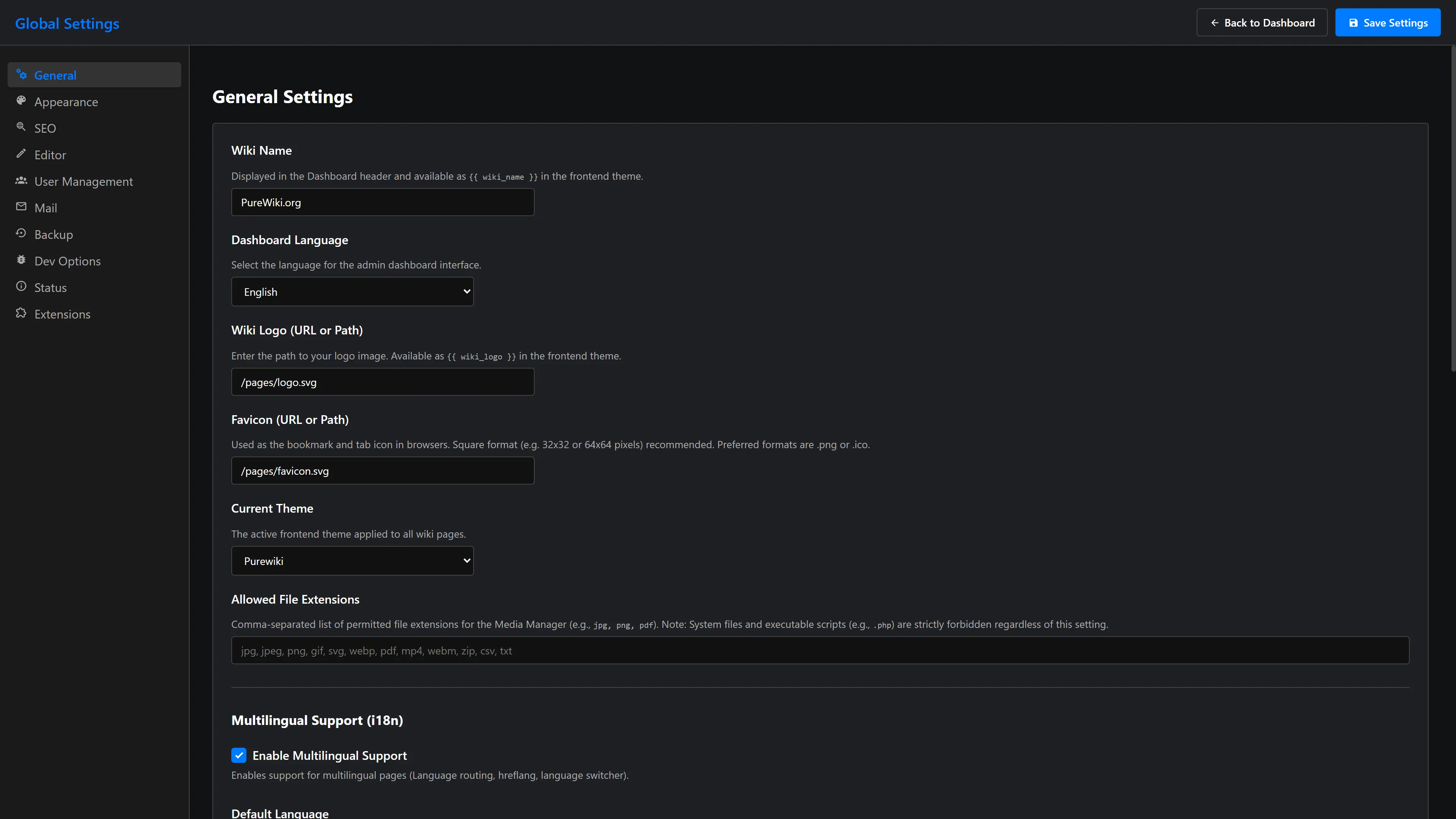
Task: Click the SEO magnifier icon
Action: [x=21, y=127]
